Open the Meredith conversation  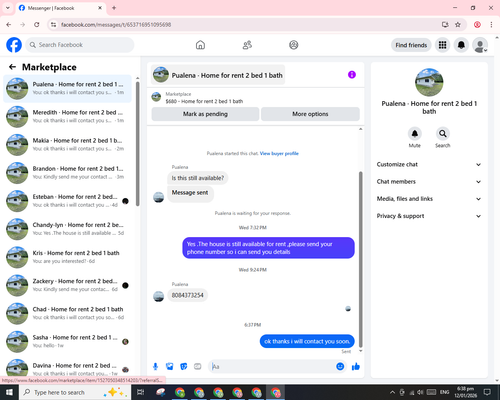coord(67,117)
